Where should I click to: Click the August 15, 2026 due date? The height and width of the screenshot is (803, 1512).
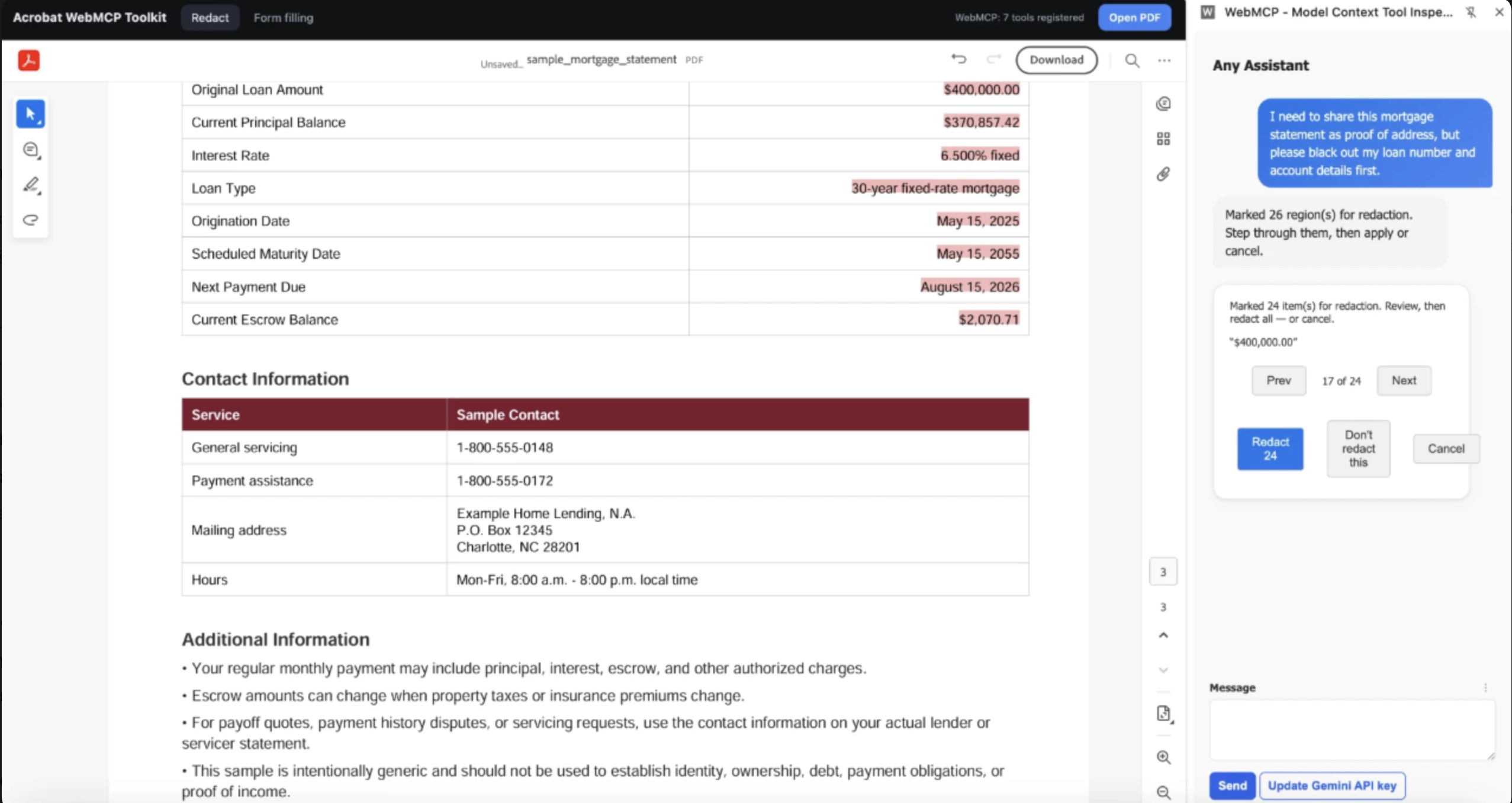point(969,287)
